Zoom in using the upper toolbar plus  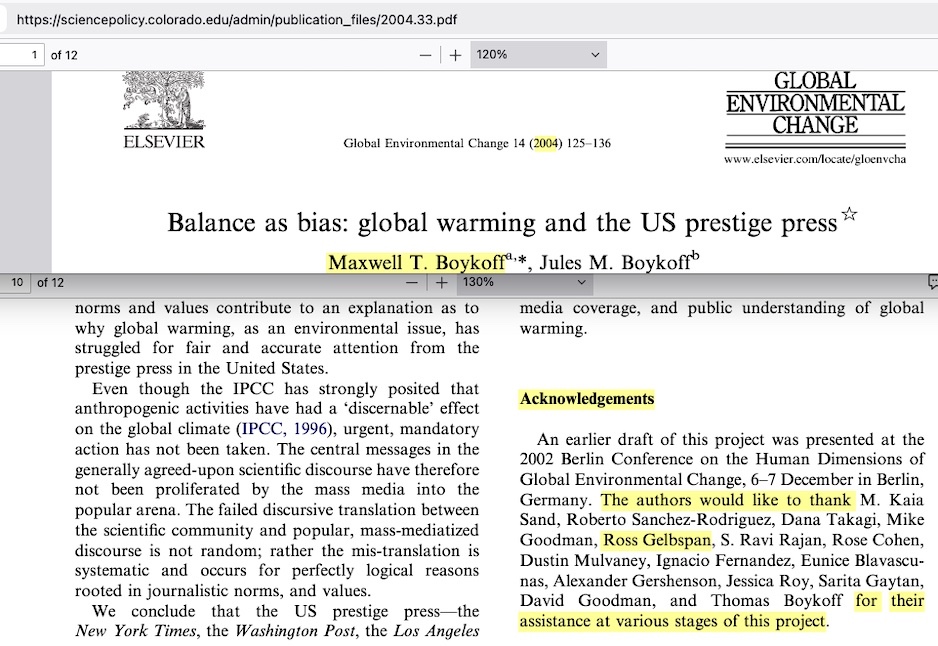[456, 55]
